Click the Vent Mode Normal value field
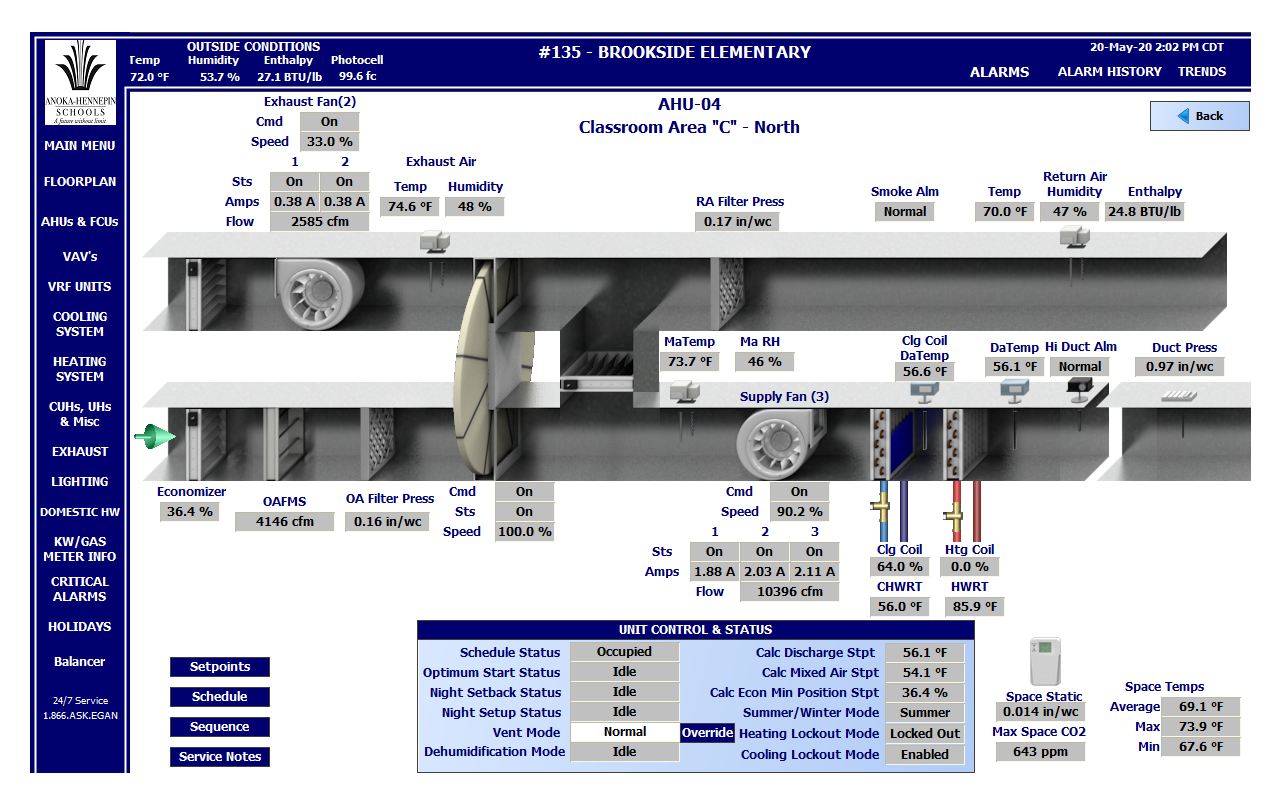Viewport: 1284px width, 800px height. pyautogui.click(x=625, y=732)
